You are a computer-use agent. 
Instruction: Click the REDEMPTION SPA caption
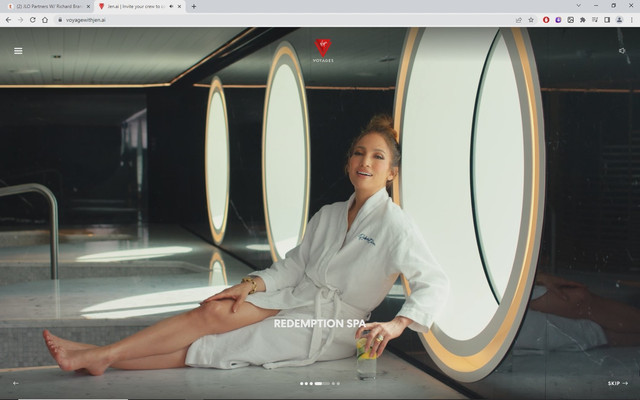(319, 324)
